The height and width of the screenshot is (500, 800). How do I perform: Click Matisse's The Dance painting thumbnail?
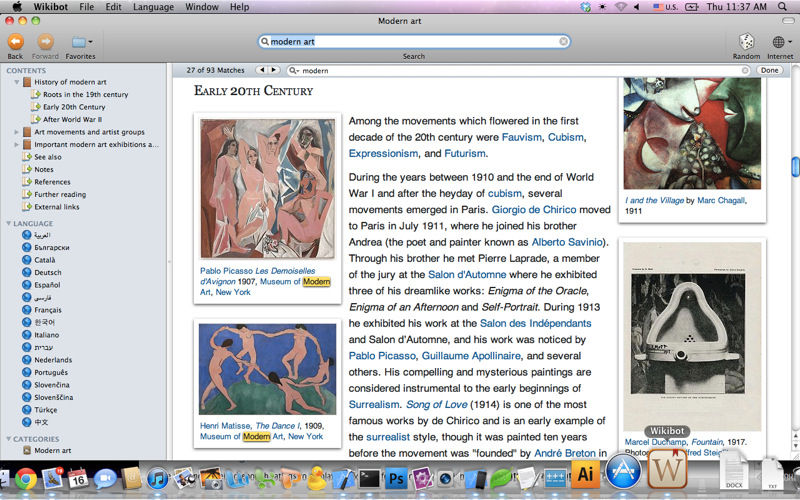267,369
